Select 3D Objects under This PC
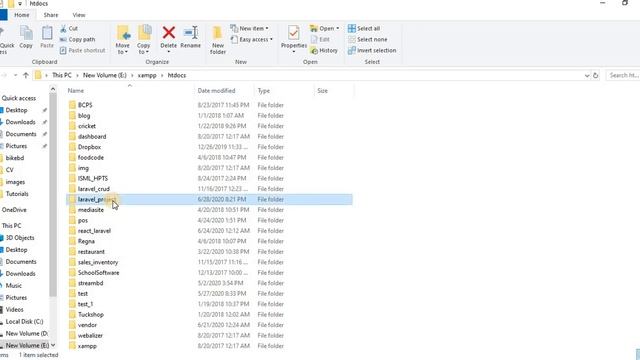The width and height of the screenshot is (640, 360). (20, 238)
